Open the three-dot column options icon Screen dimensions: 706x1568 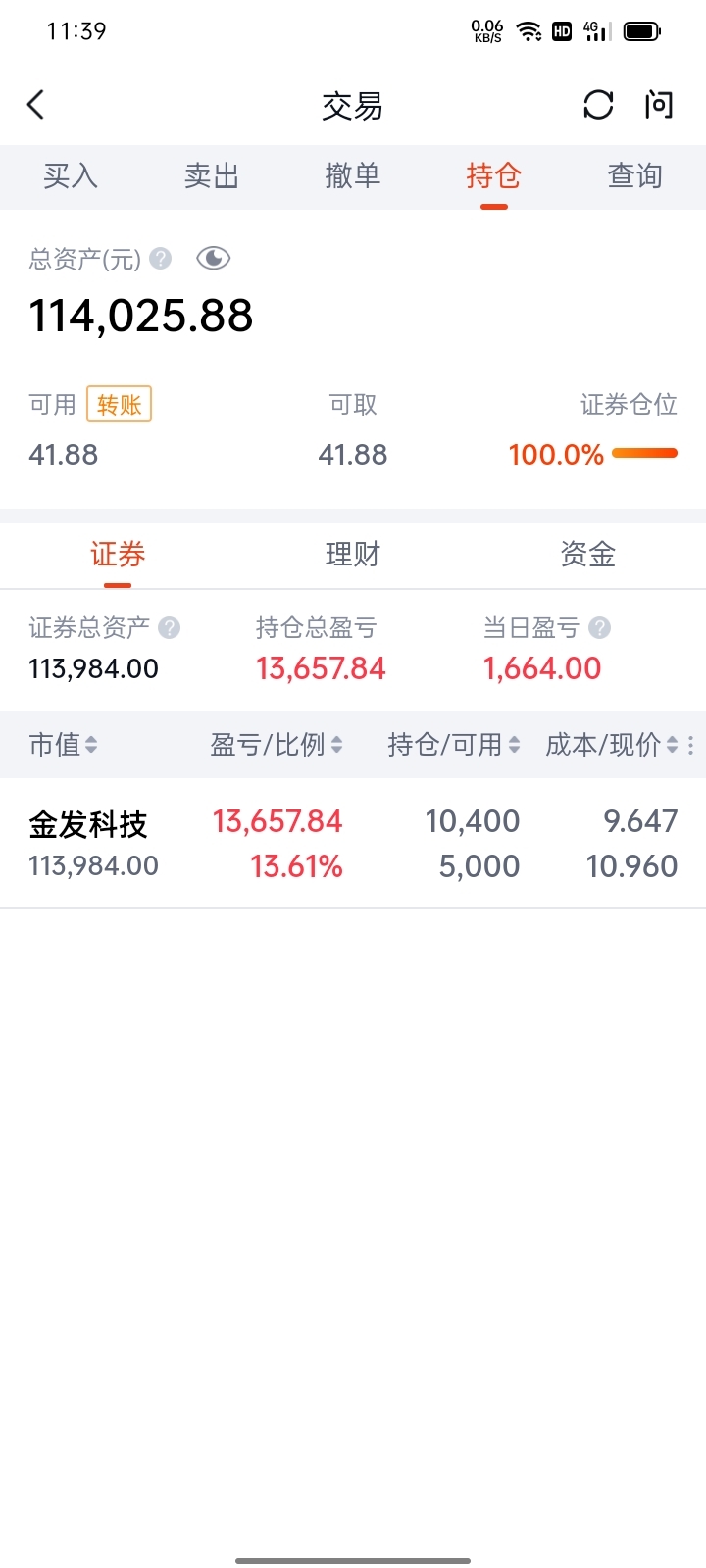point(691,745)
